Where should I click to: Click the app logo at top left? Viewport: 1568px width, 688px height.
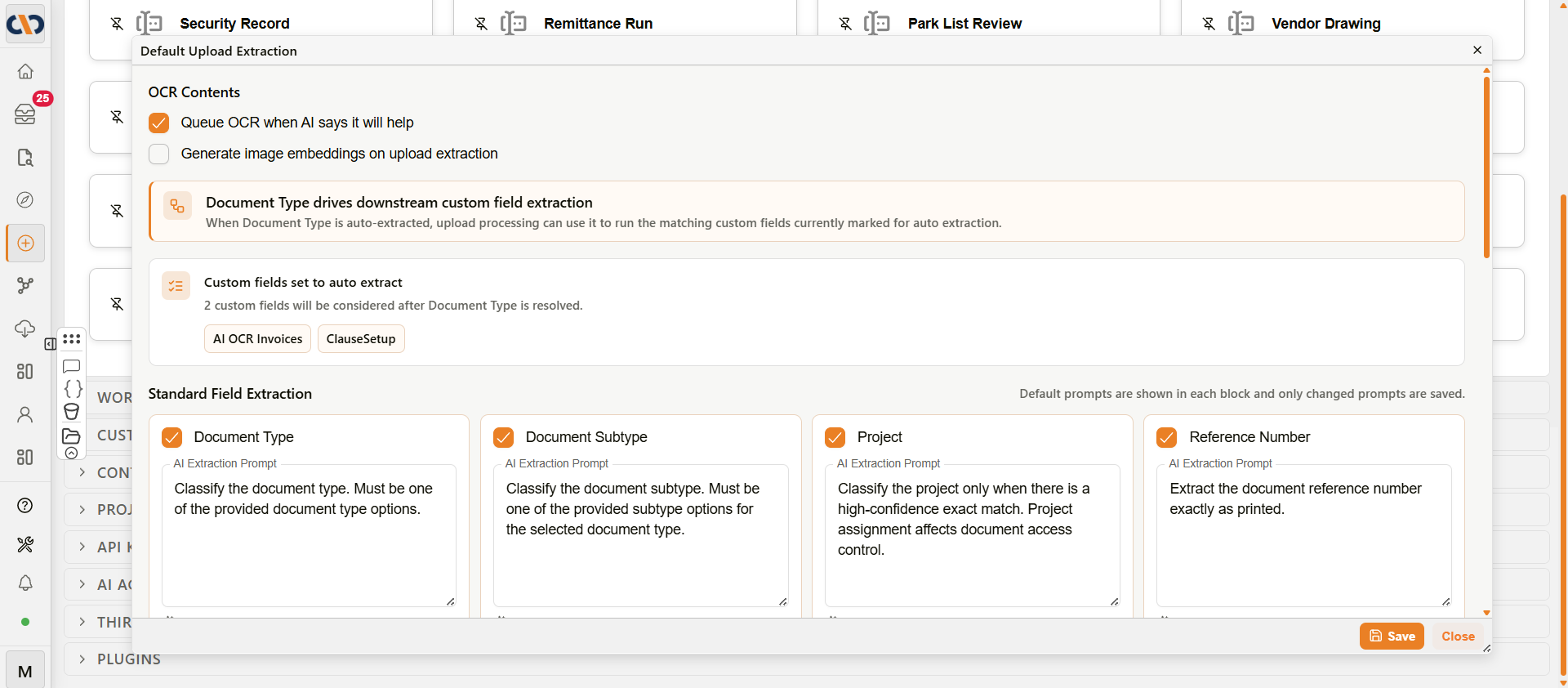pyautogui.click(x=25, y=25)
